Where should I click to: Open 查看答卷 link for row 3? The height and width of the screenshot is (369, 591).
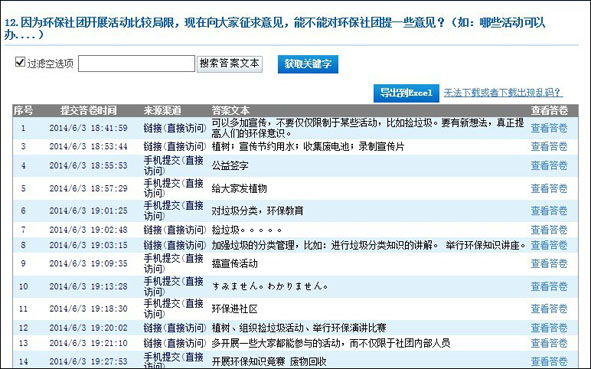[x=549, y=146]
